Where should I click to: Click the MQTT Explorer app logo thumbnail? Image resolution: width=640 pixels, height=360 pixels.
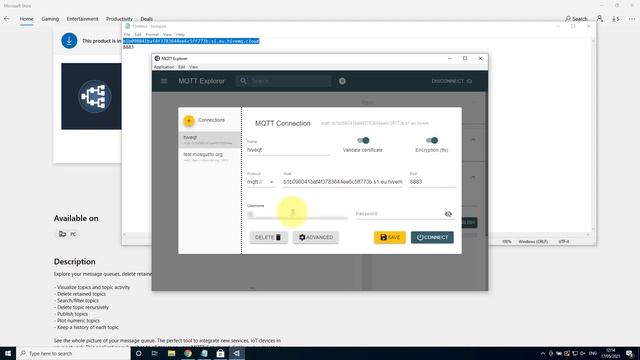(x=91, y=96)
